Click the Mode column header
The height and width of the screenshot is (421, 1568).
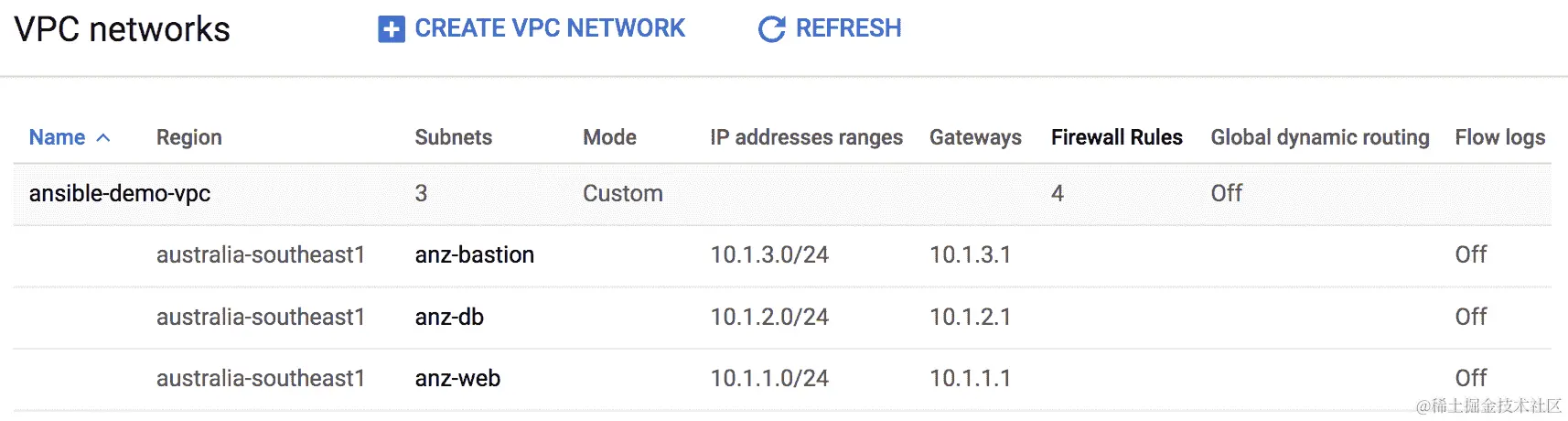point(609,137)
